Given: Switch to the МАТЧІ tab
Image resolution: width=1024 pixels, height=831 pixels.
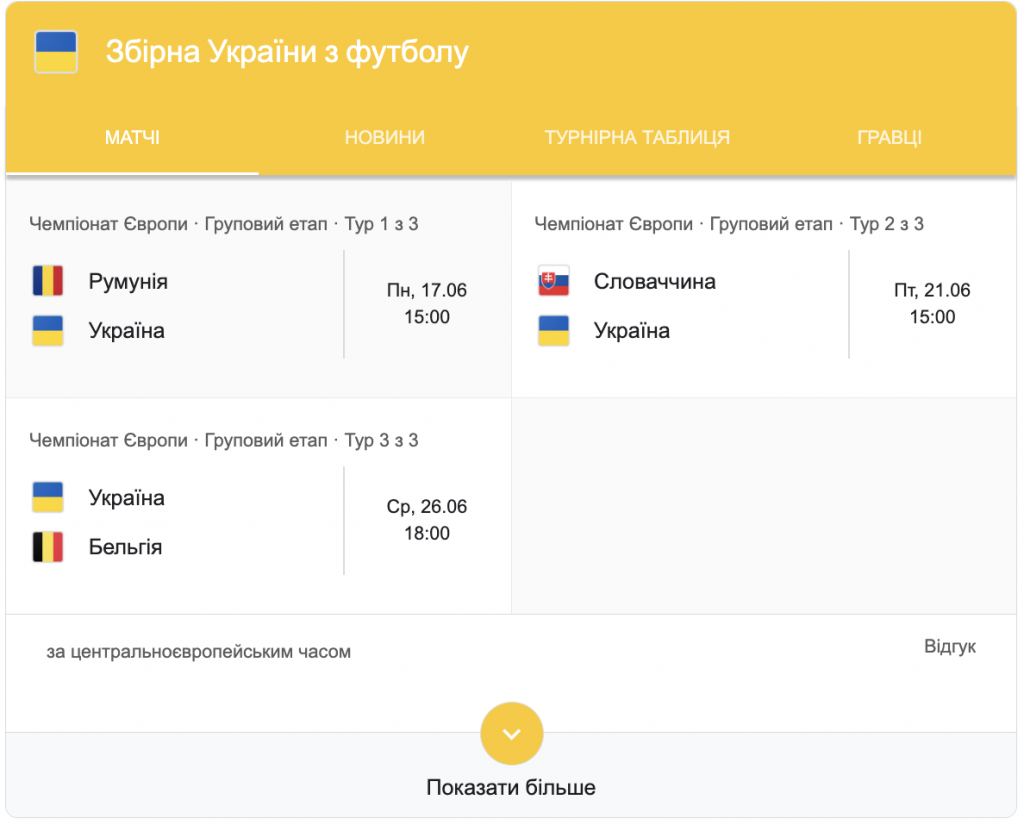Looking at the screenshot, I should pos(132,138).
